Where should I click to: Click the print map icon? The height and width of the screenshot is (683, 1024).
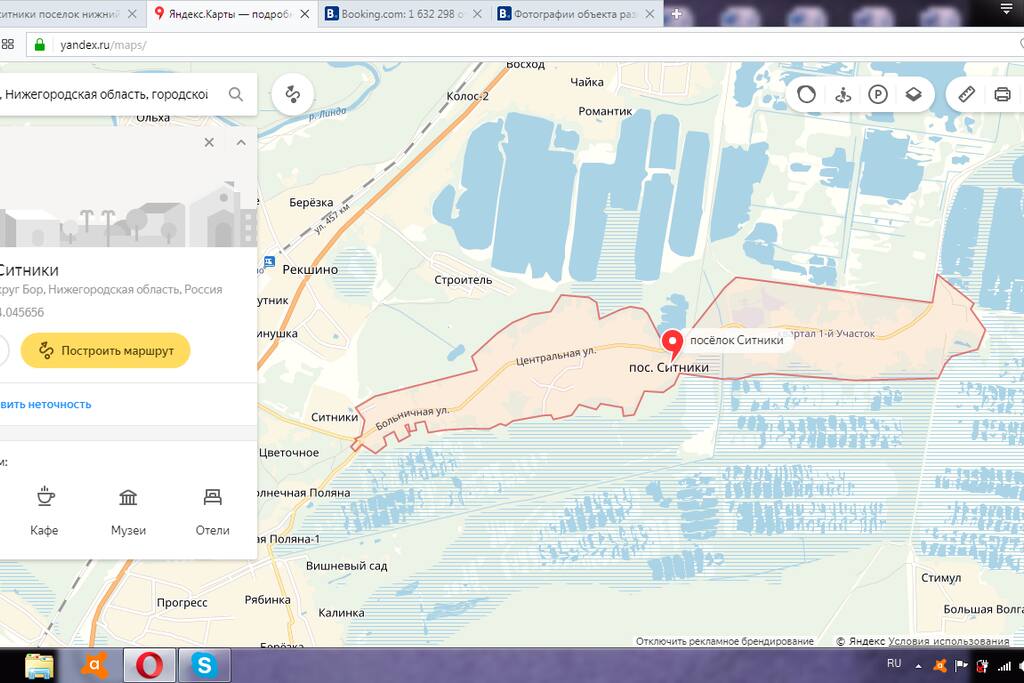click(1002, 95)
